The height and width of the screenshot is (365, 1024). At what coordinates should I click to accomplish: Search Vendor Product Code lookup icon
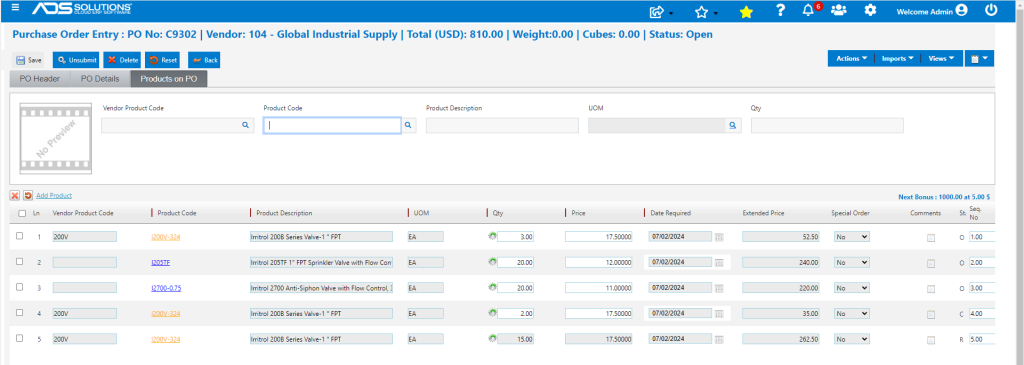(x=246, y=125)
